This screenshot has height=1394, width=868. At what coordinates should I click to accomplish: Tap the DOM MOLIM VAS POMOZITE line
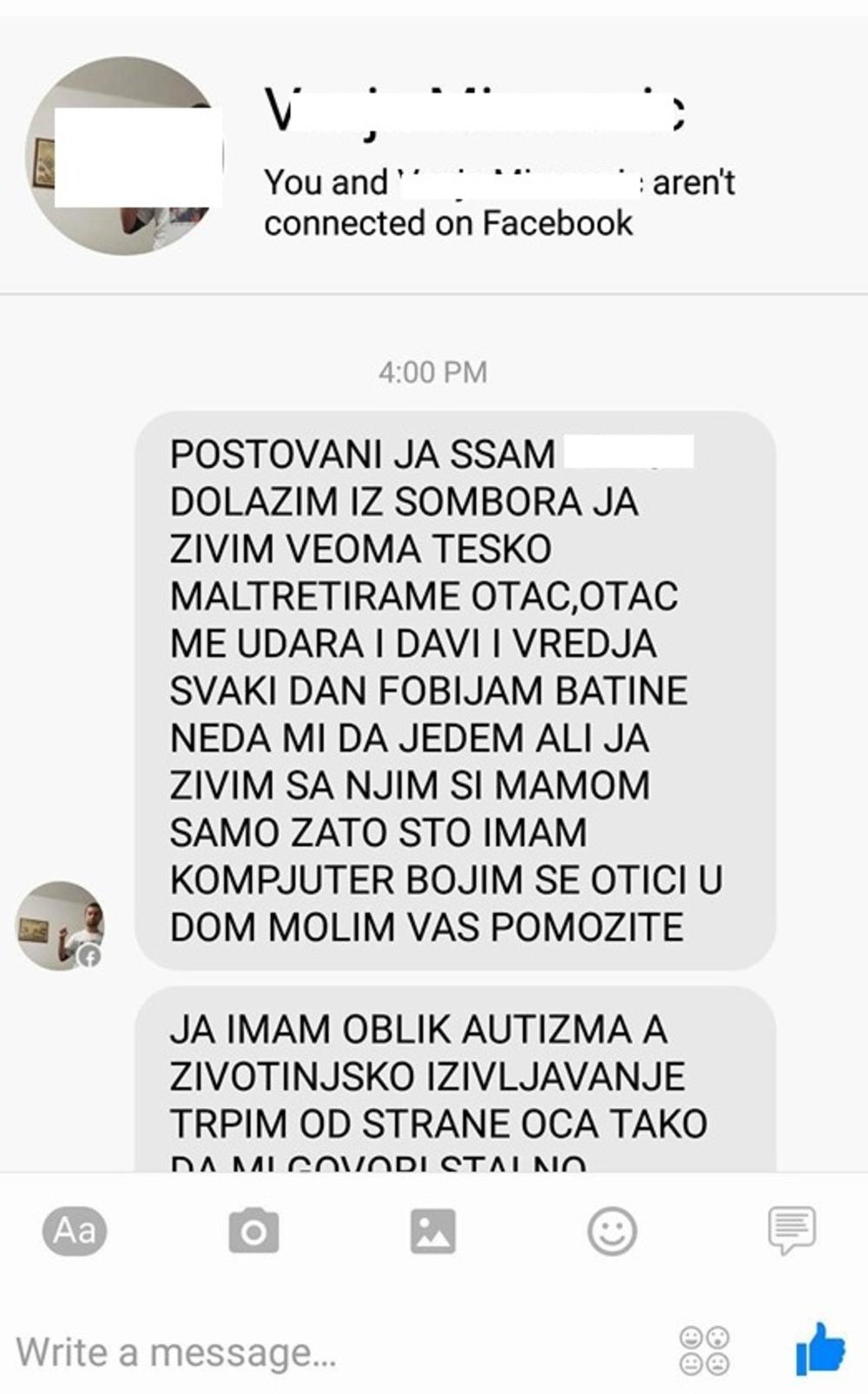pos(426,927)
